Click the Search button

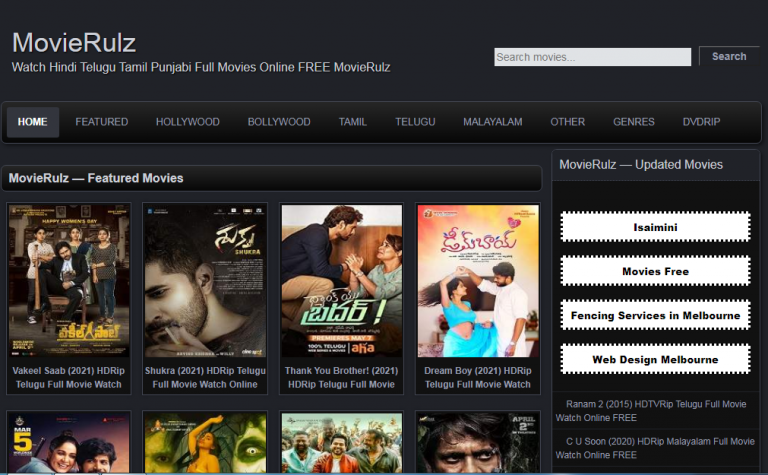click(729, 56)
